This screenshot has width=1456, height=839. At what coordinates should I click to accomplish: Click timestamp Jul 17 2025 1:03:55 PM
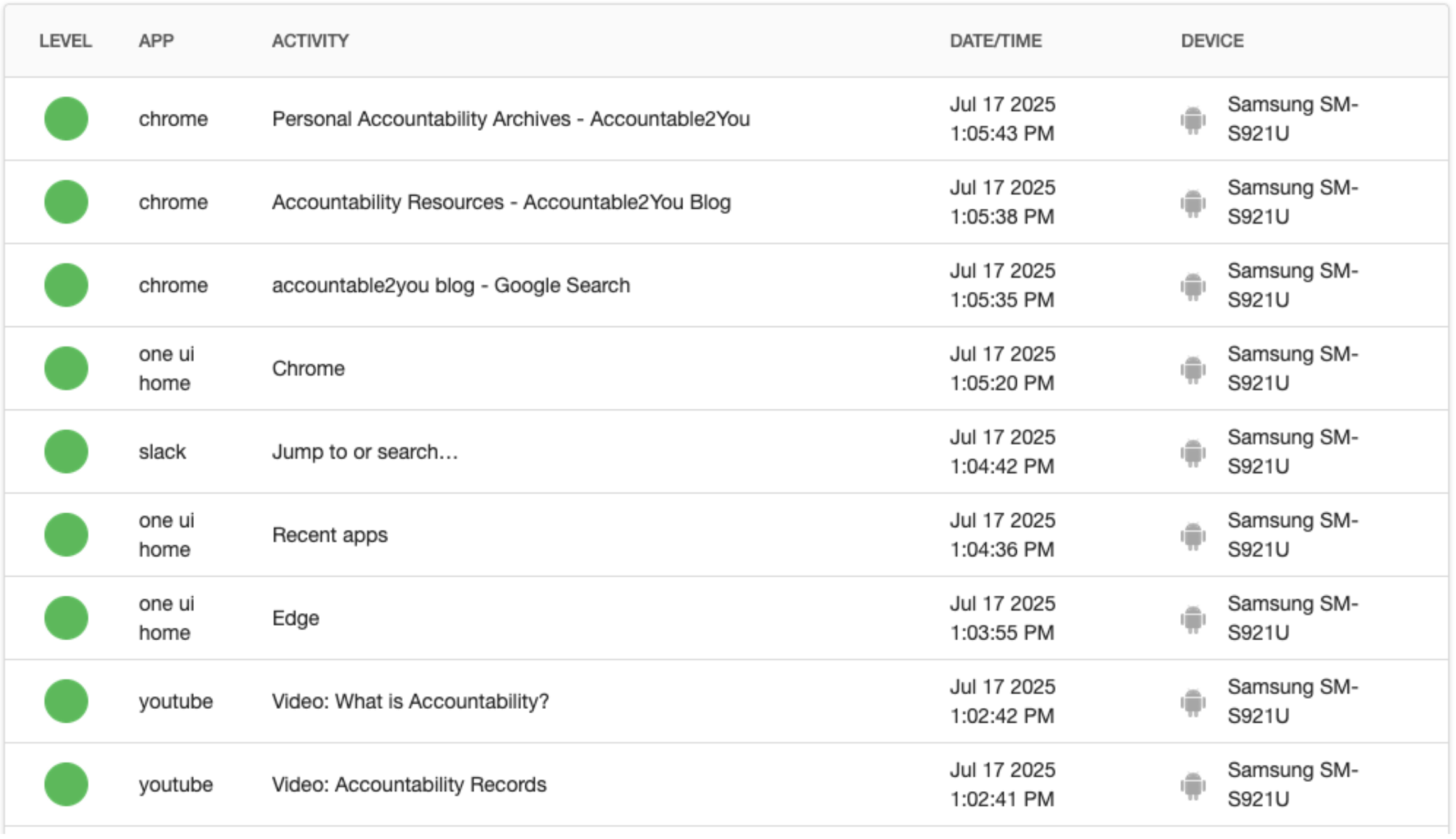pyautogui.click(x=1002, y=618)
